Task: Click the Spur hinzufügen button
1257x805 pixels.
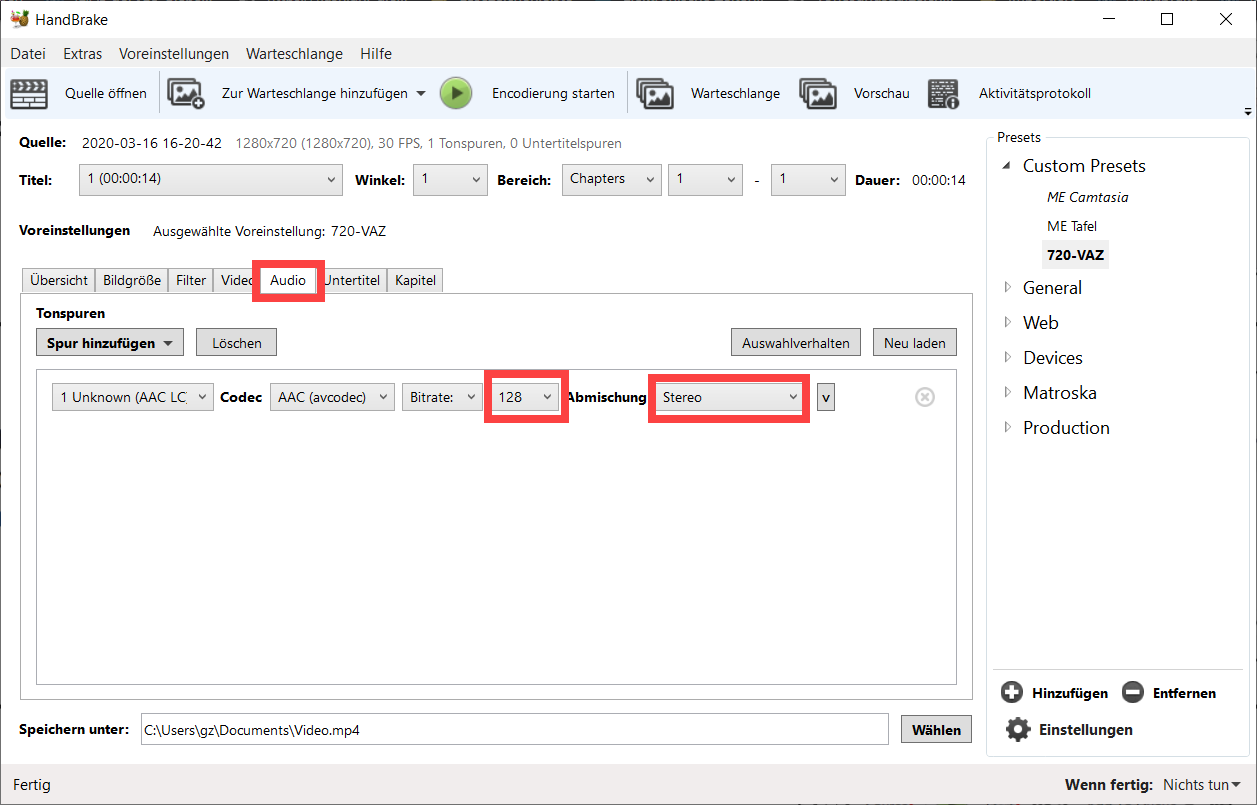Action: pos(110,343)
